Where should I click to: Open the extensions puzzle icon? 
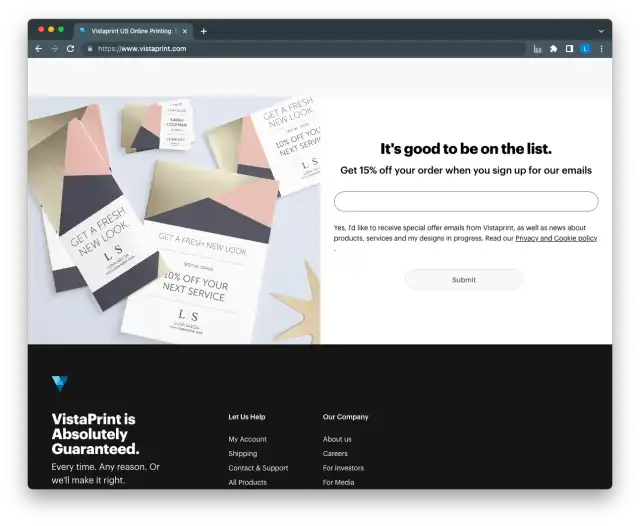[553, 49]
